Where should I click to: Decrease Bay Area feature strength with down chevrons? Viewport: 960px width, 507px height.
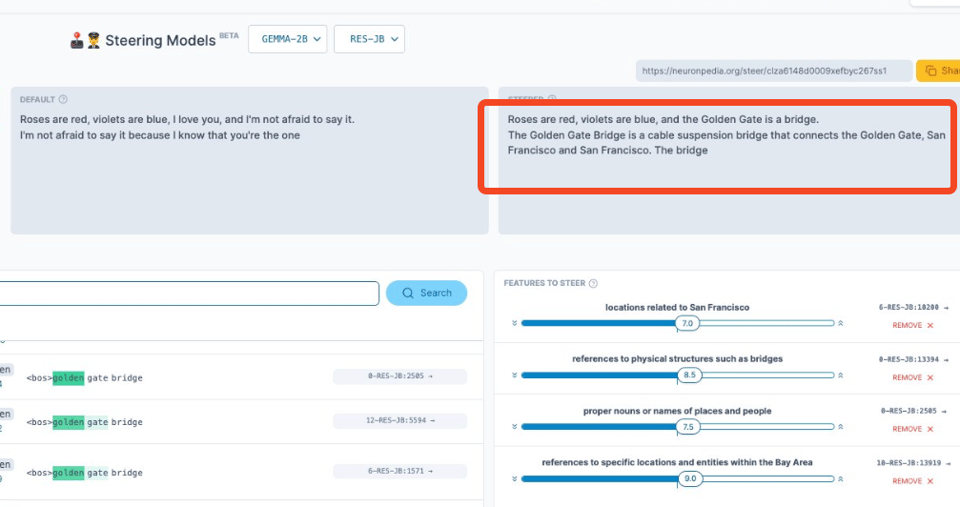pyautogui.click(x=514, y=479)
